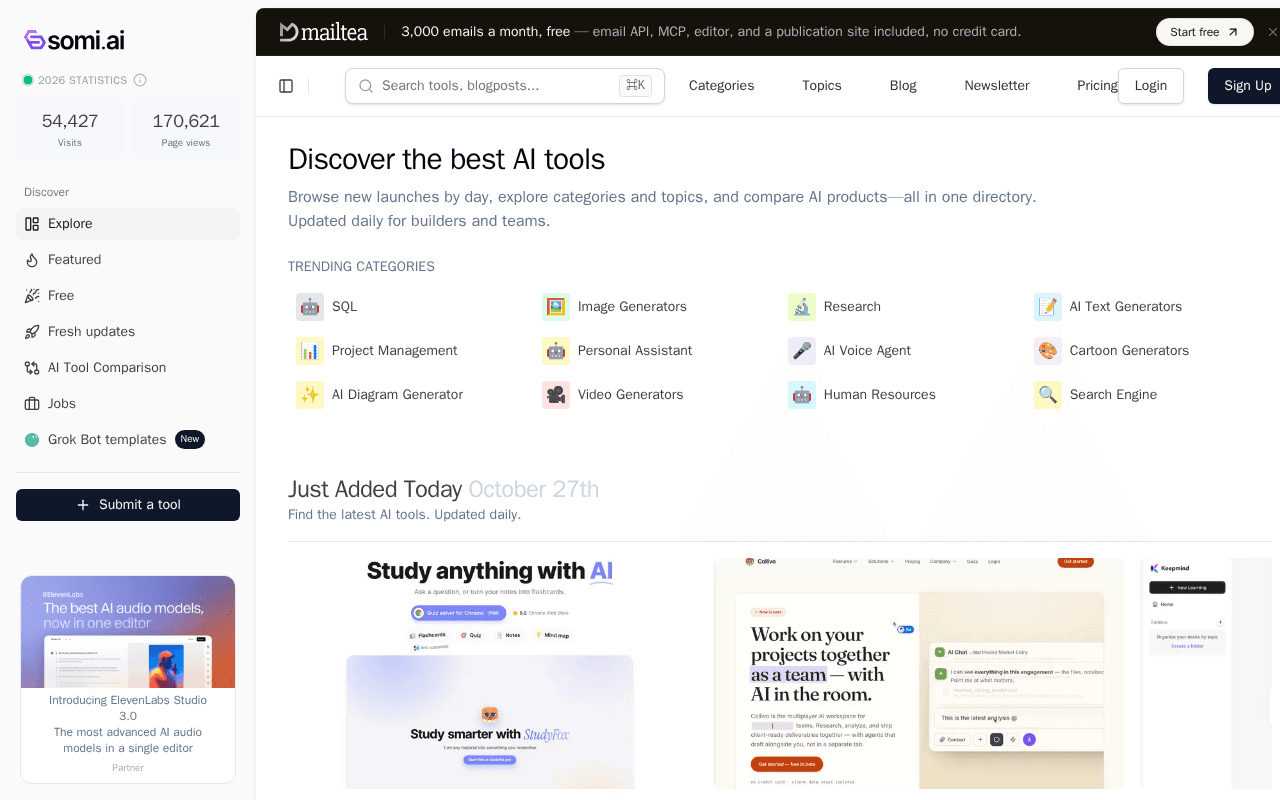Image resolution: width=1280 pixels, height=800 pixels.
Task: Focus the Search tools, blogposts field
Action: 505,86
